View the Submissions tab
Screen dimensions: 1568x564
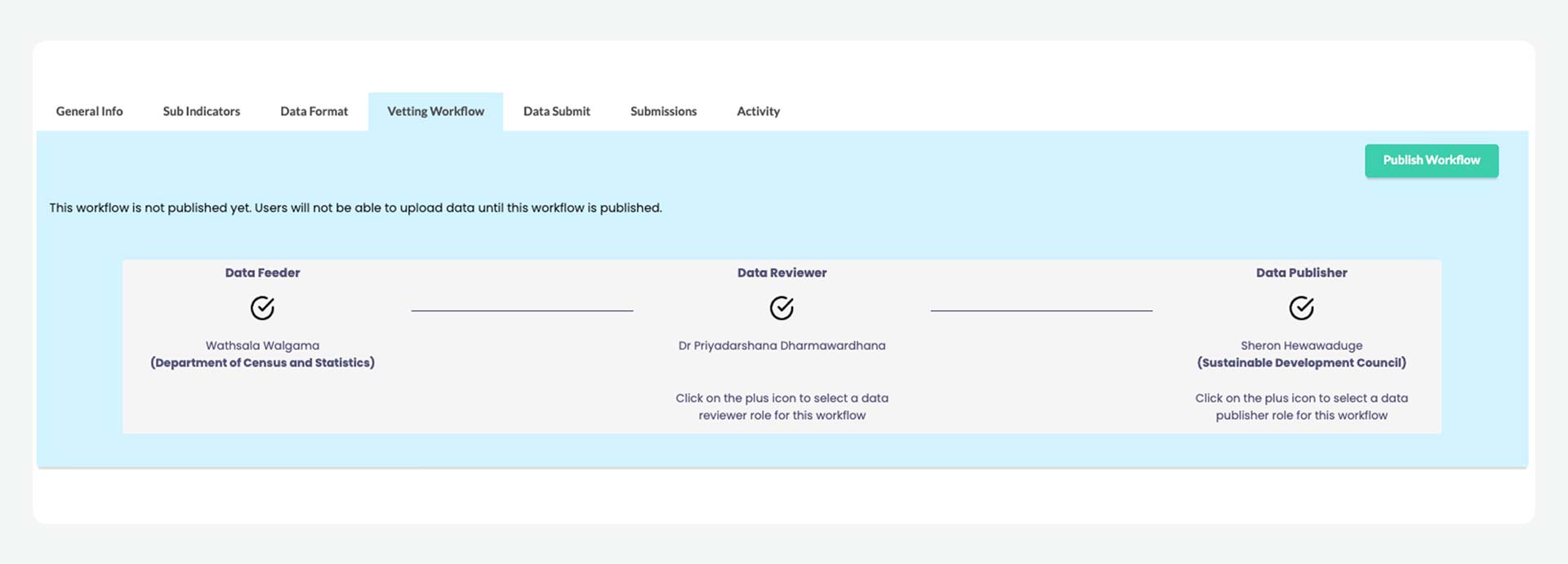[x=663, y=111]
